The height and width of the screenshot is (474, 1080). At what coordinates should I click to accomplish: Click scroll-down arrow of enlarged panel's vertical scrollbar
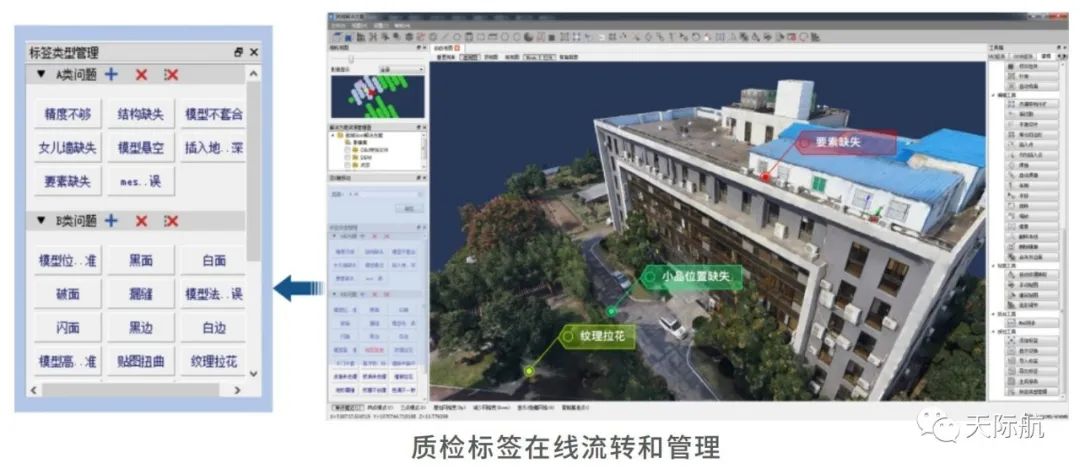point(253,373)
